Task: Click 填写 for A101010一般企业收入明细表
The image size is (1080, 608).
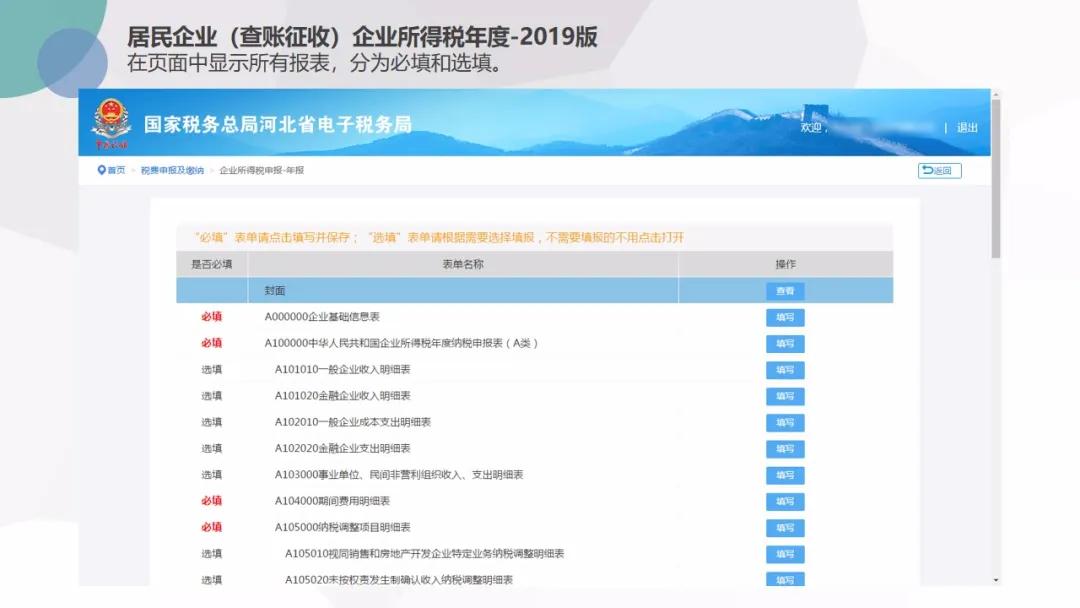Action: (x=785, y=370)
